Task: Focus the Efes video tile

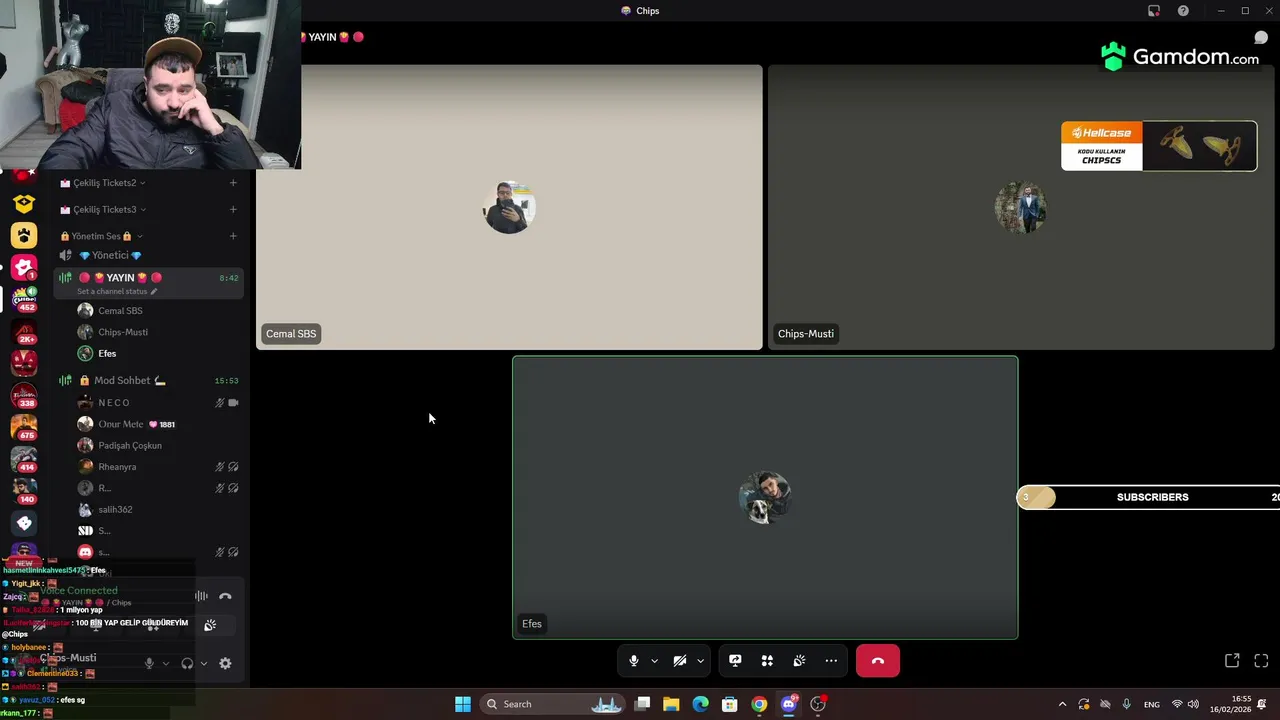Action: tap(765, 498)
